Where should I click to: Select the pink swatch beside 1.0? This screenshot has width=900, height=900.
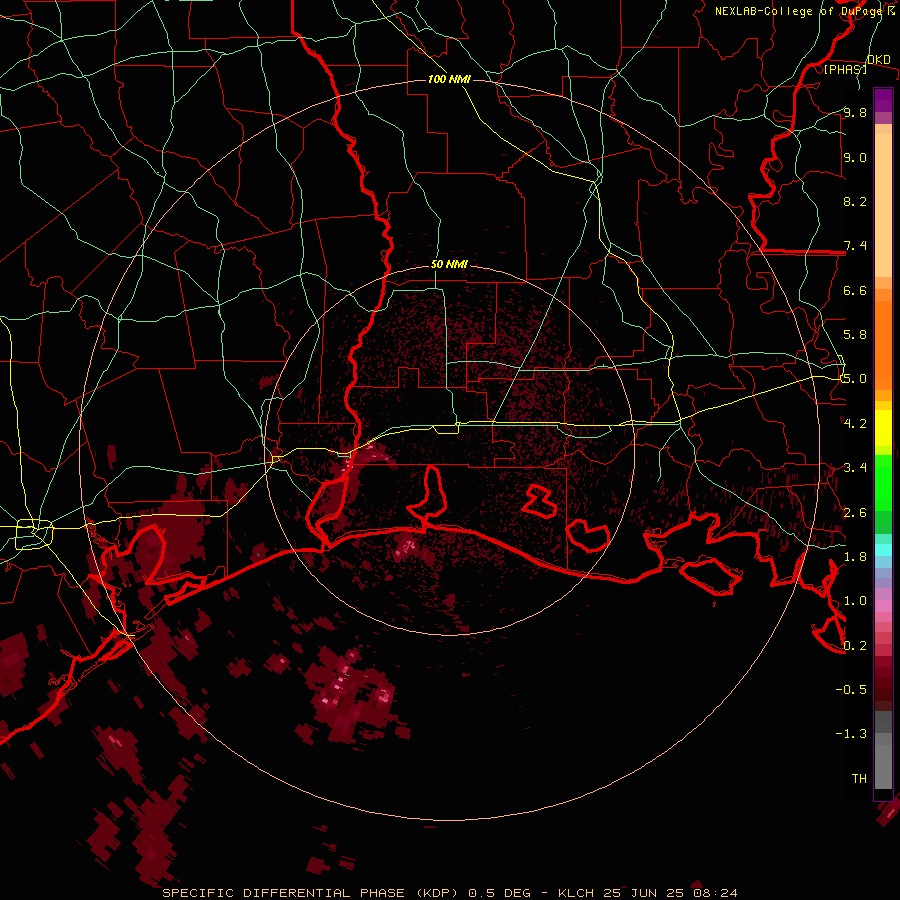883,605
